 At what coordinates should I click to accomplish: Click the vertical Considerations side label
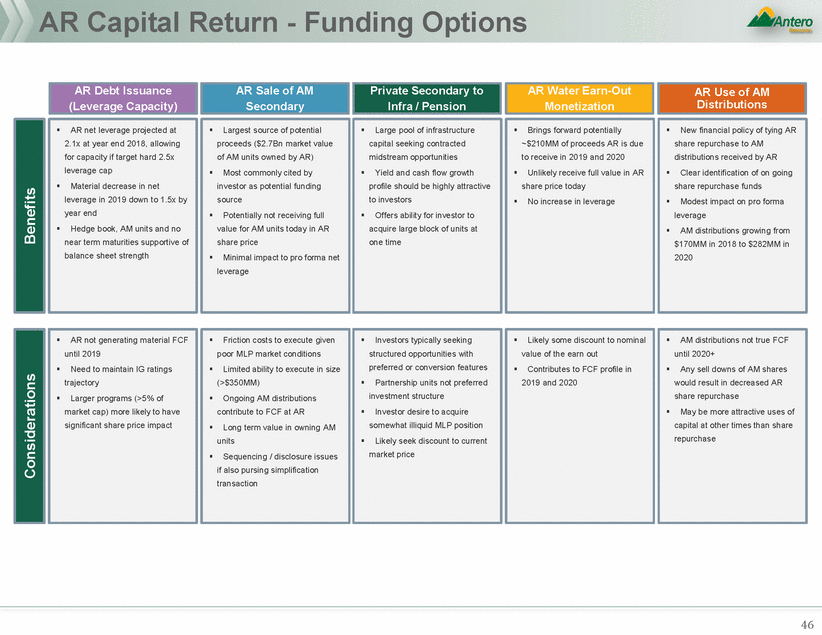[29, 425]
